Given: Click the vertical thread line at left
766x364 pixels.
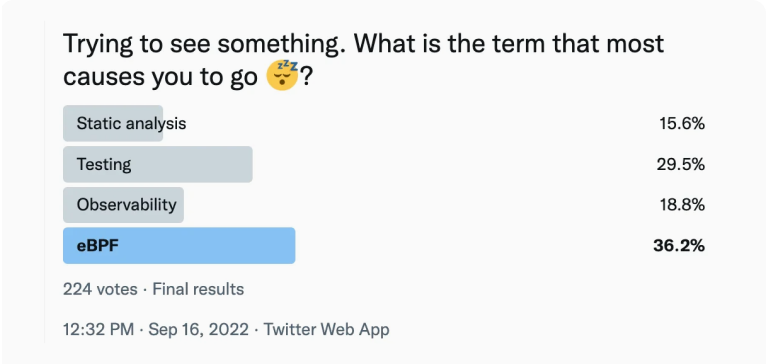Looking at the screenshot, I should pos(44,182).
